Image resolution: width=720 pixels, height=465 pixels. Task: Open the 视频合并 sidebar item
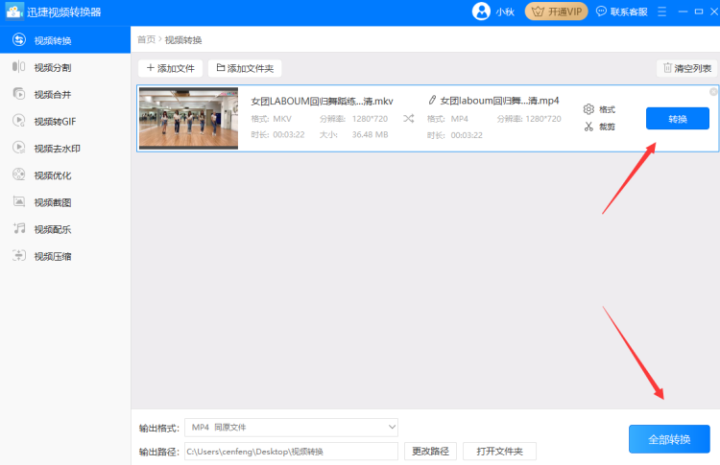[65, 95]
